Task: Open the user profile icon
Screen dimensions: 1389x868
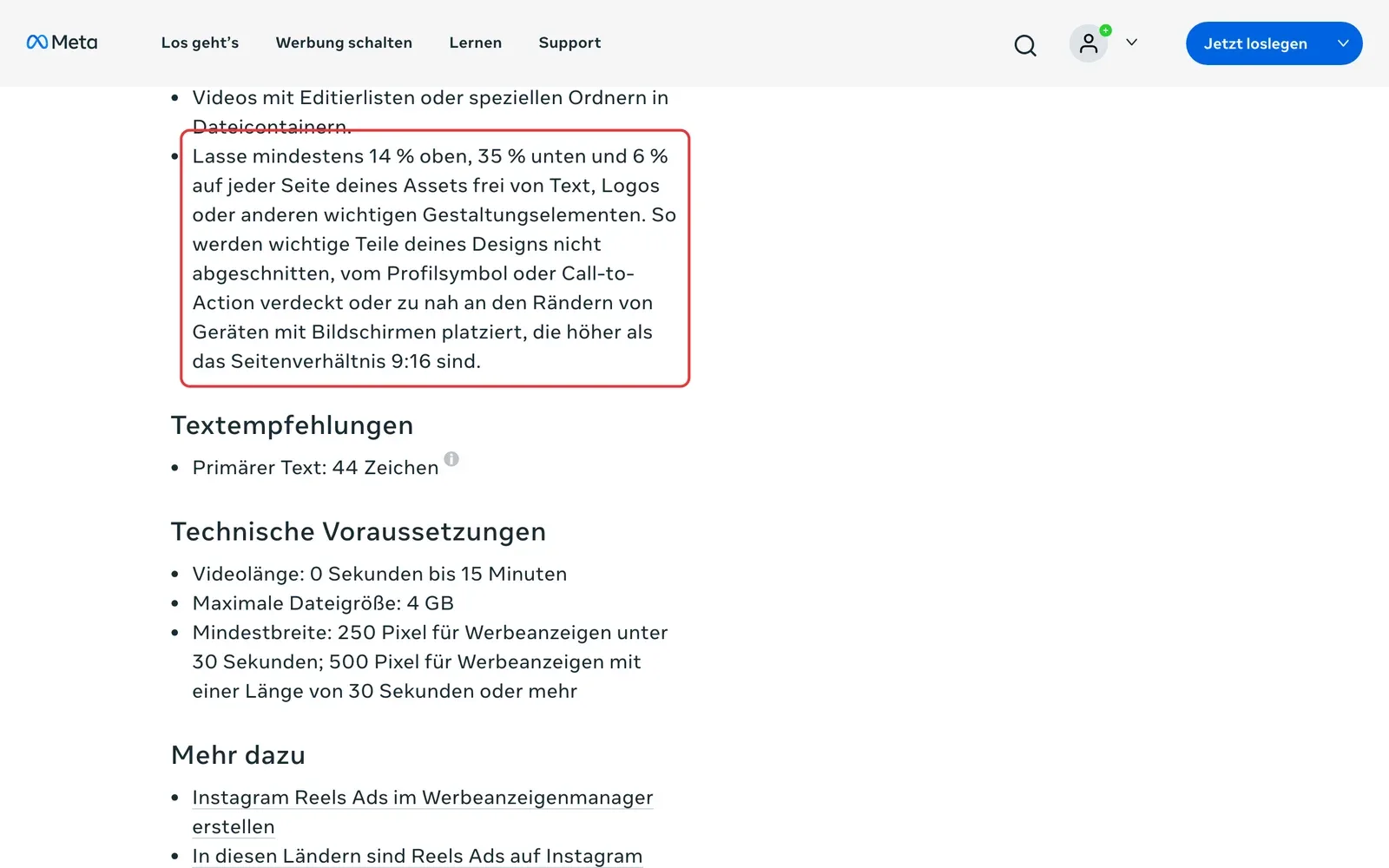Action: pyautogui.click(x=1089, y=43)
